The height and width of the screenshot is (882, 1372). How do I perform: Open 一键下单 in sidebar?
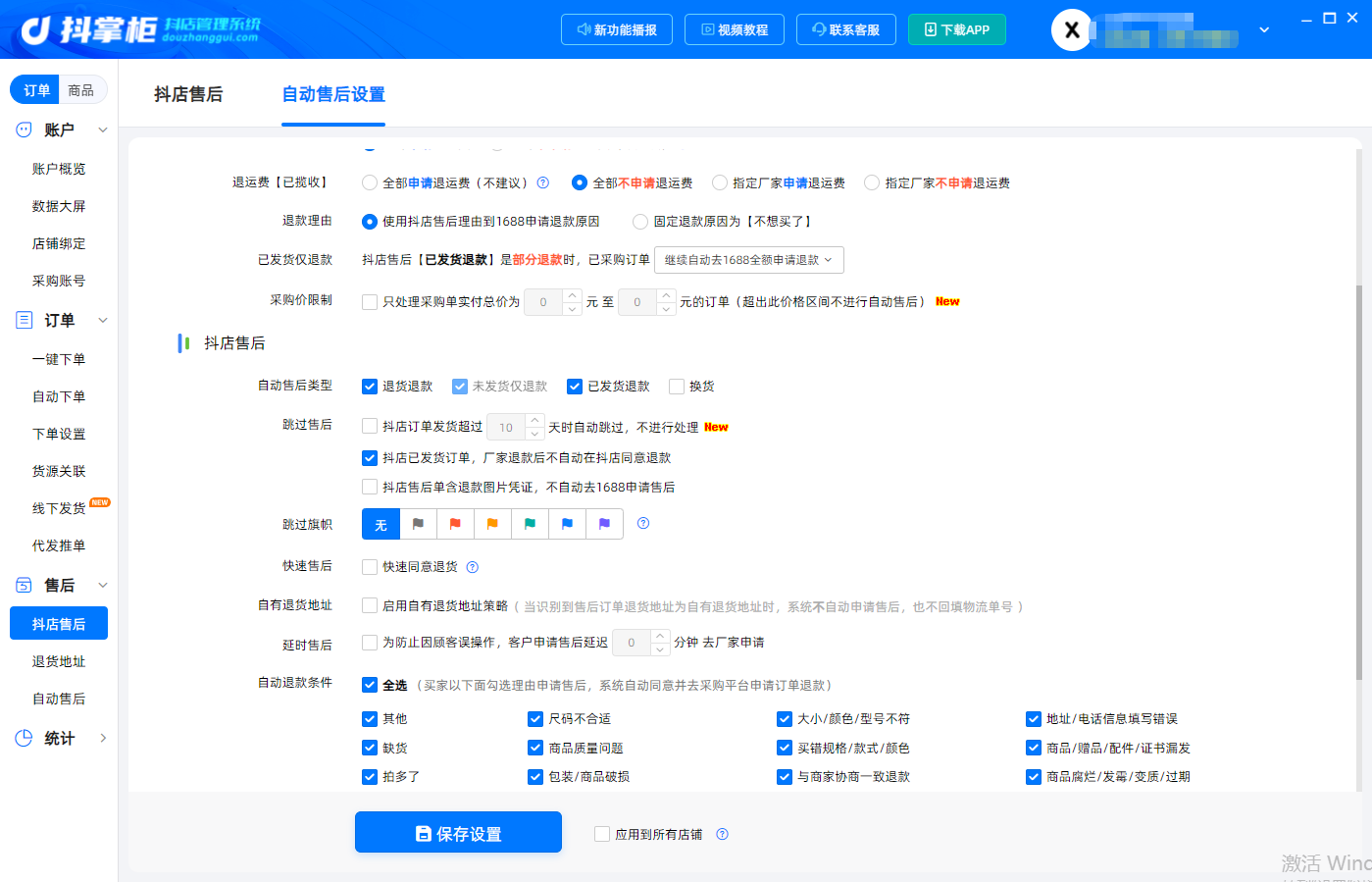59,359
